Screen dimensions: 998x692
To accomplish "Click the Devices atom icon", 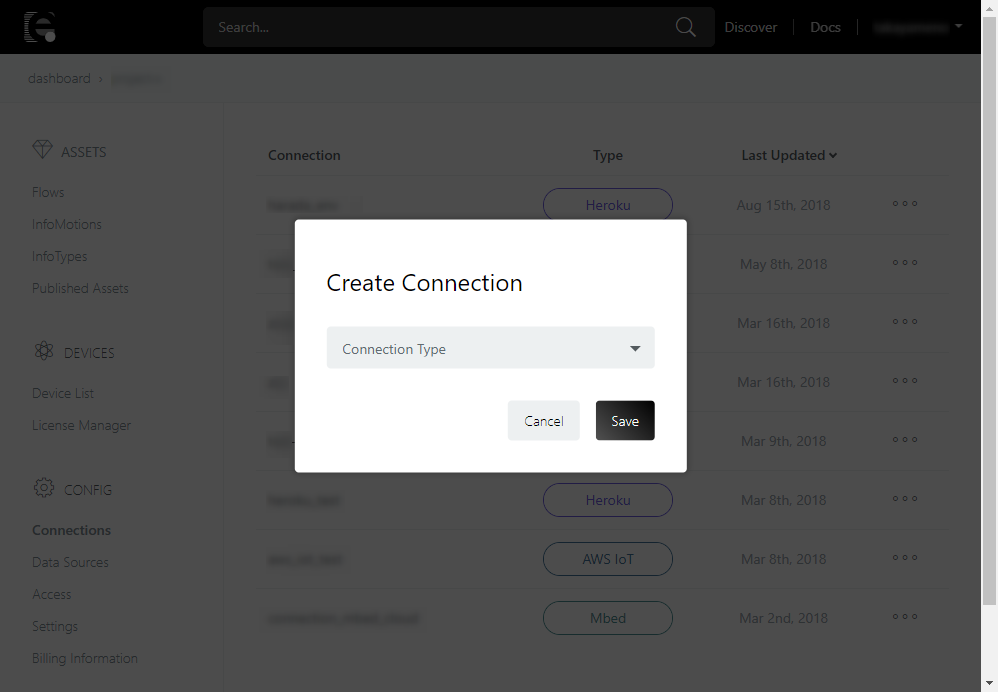I will point(43,352).
